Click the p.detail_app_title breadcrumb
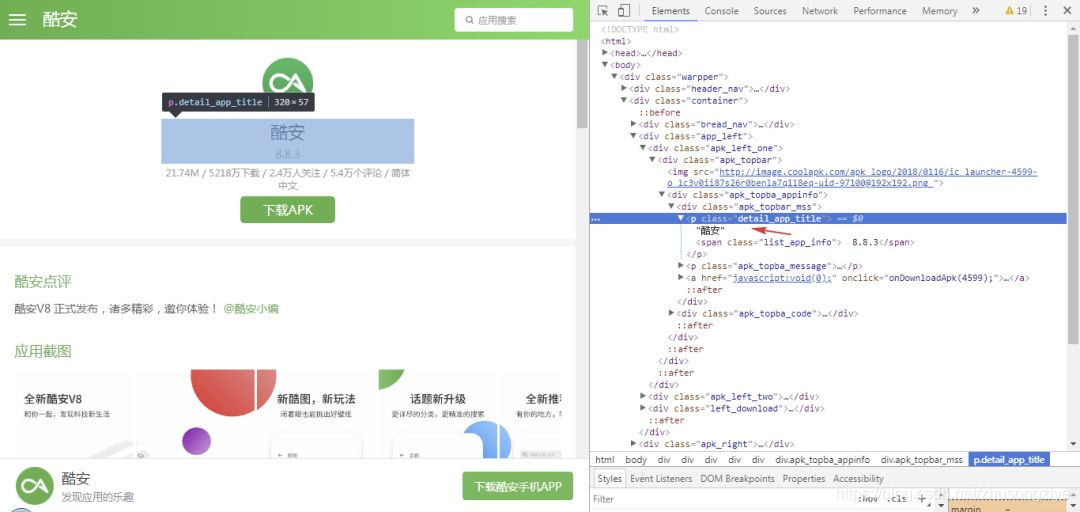Viewport: 1080px width, 512px height. coord(1009,460)
